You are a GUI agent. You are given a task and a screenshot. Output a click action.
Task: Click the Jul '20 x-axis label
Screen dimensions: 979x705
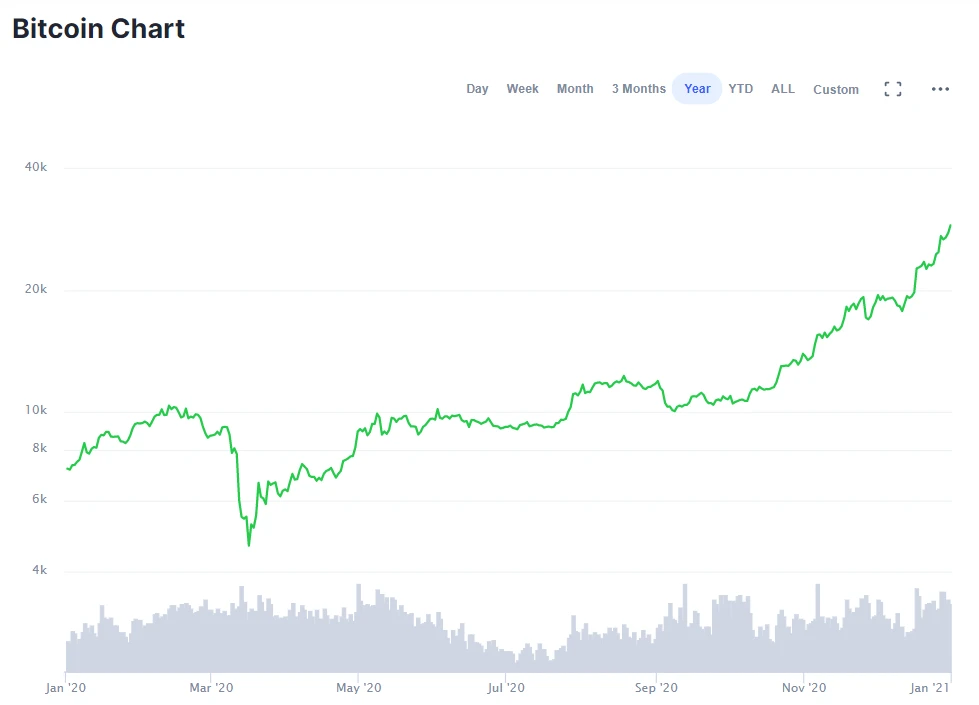(x=506, y=688)
